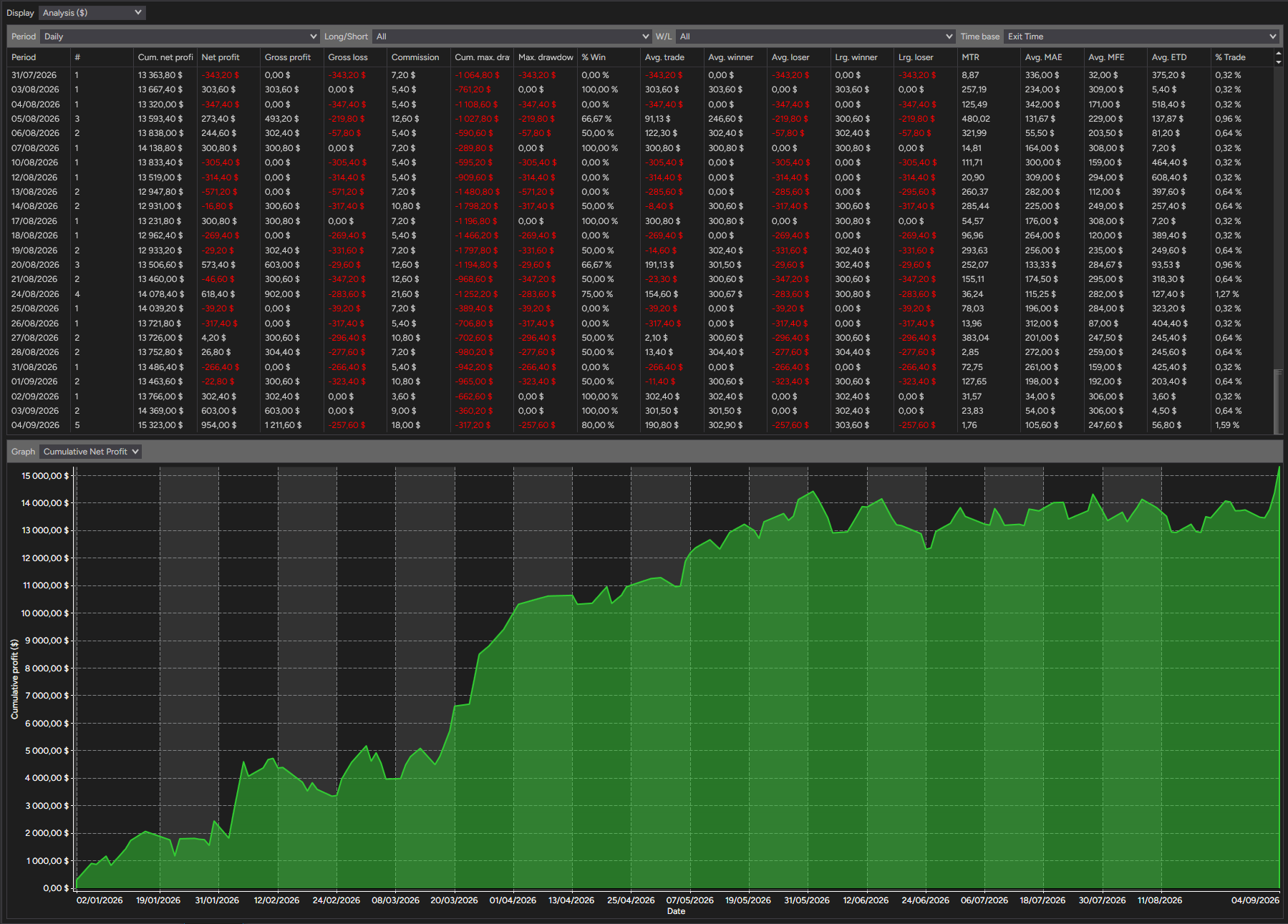Select the 20/08/2026 period row
Viewport: 1288px width, 924px height.
pos(640,265)
